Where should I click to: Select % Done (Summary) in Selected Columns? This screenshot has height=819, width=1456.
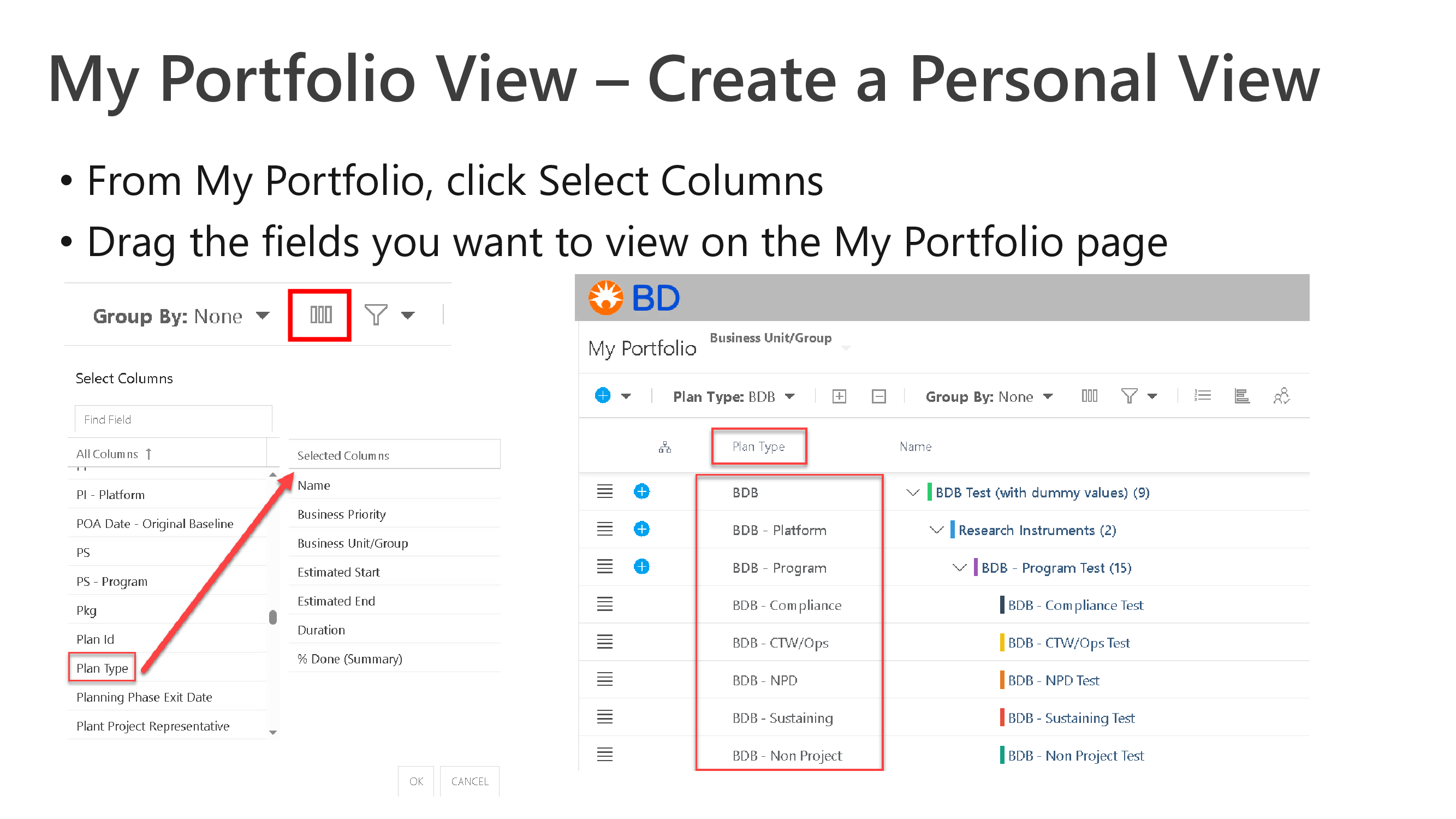point(350,658)
